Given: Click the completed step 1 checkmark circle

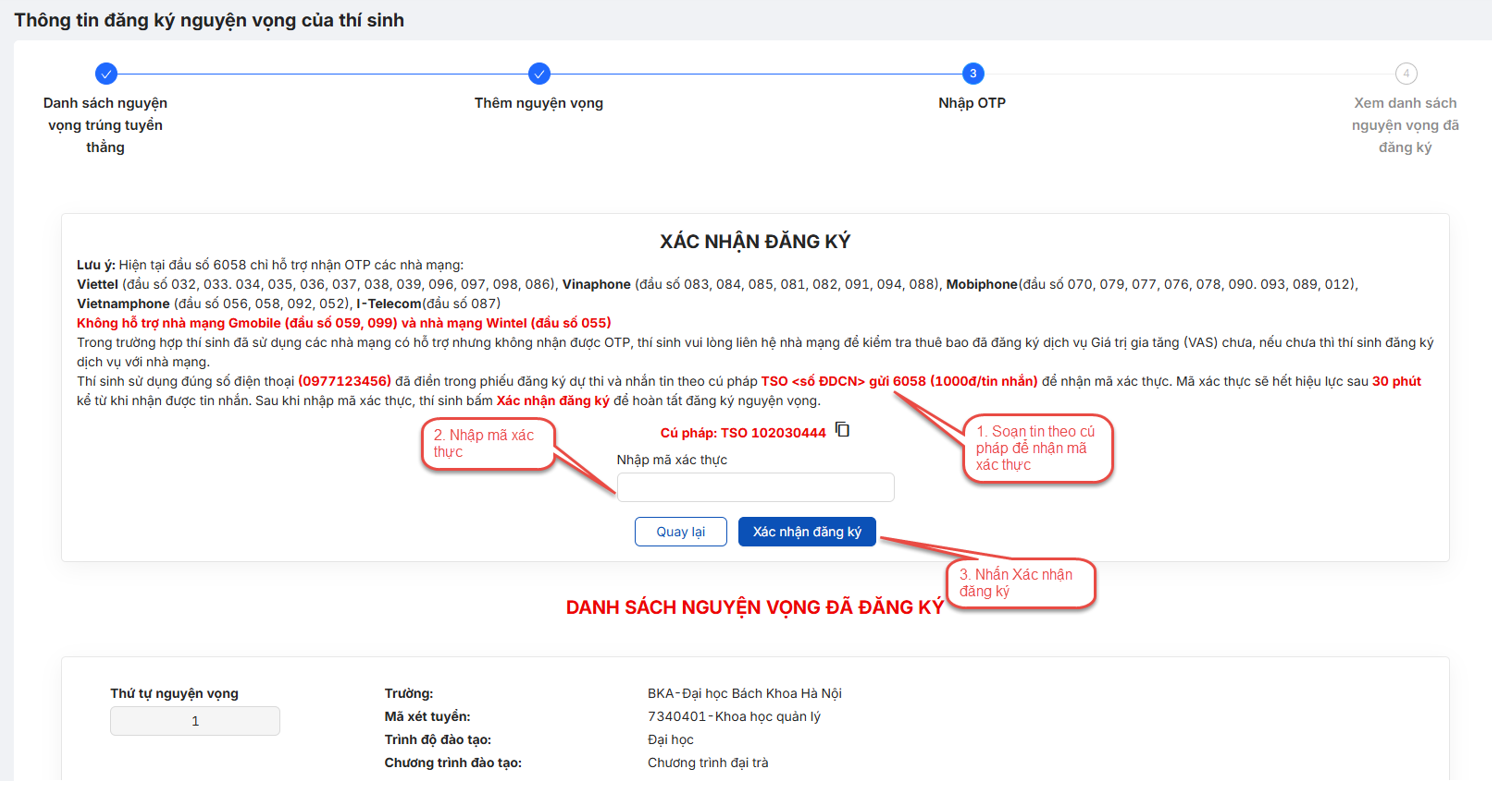Looking at the screenshot, I should coord(106,73).
